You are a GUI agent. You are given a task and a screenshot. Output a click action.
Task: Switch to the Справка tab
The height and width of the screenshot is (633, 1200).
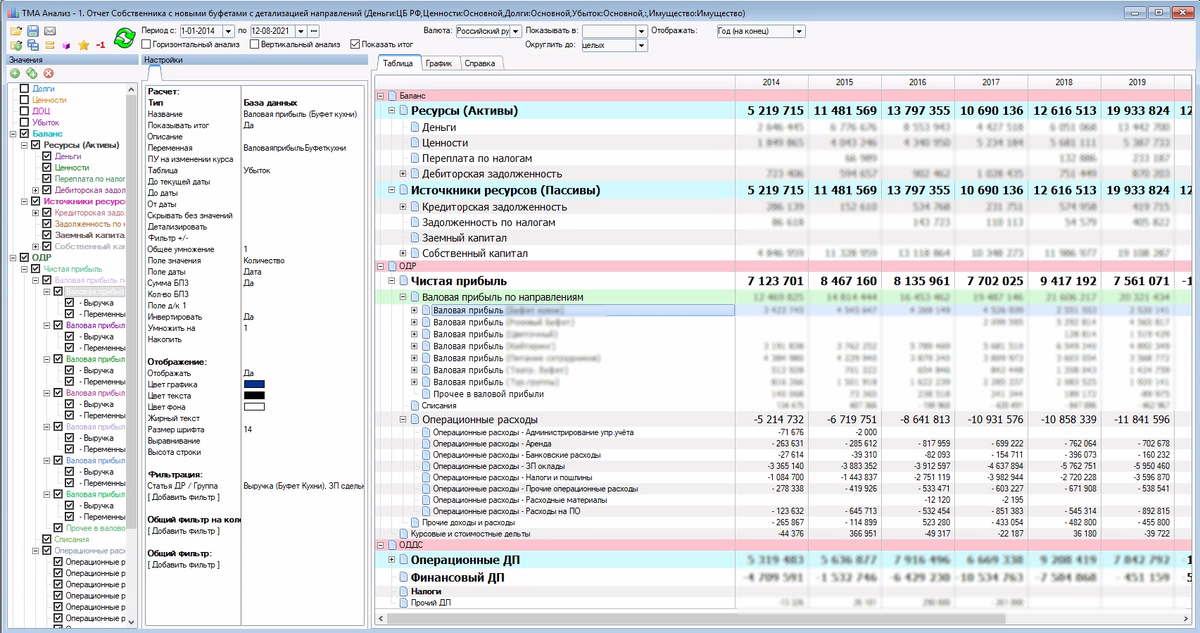480,63
